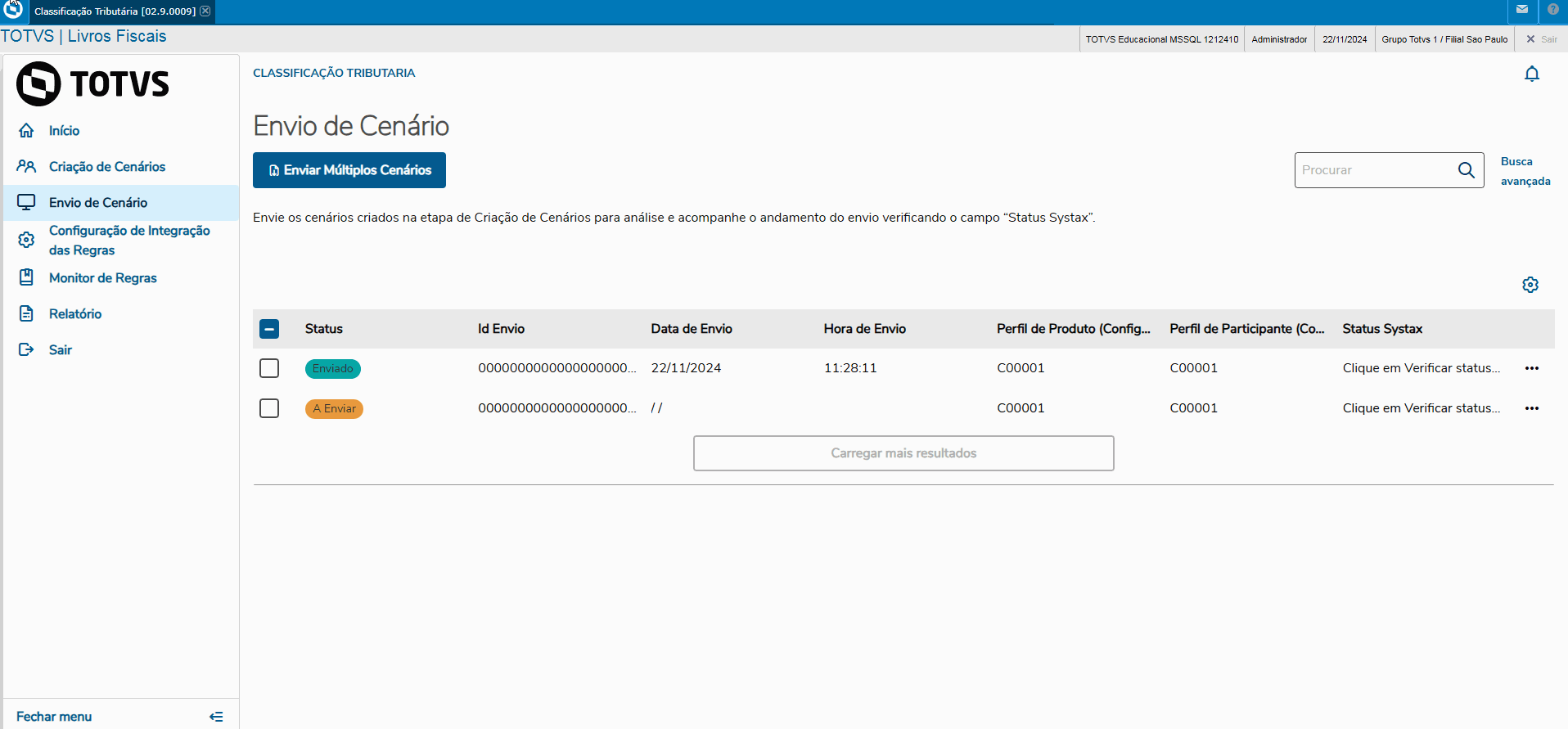Collapse the menu using the Fechar menu arrow icon

point(216,717)
